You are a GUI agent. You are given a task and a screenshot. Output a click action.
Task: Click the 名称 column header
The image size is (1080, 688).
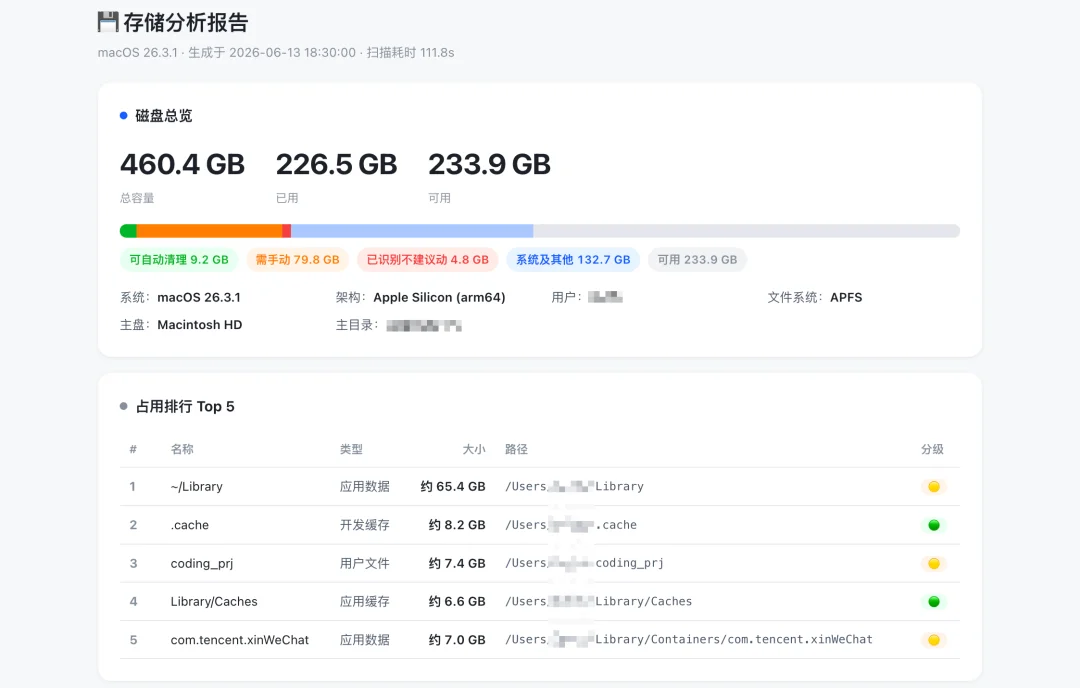[182, 449]
